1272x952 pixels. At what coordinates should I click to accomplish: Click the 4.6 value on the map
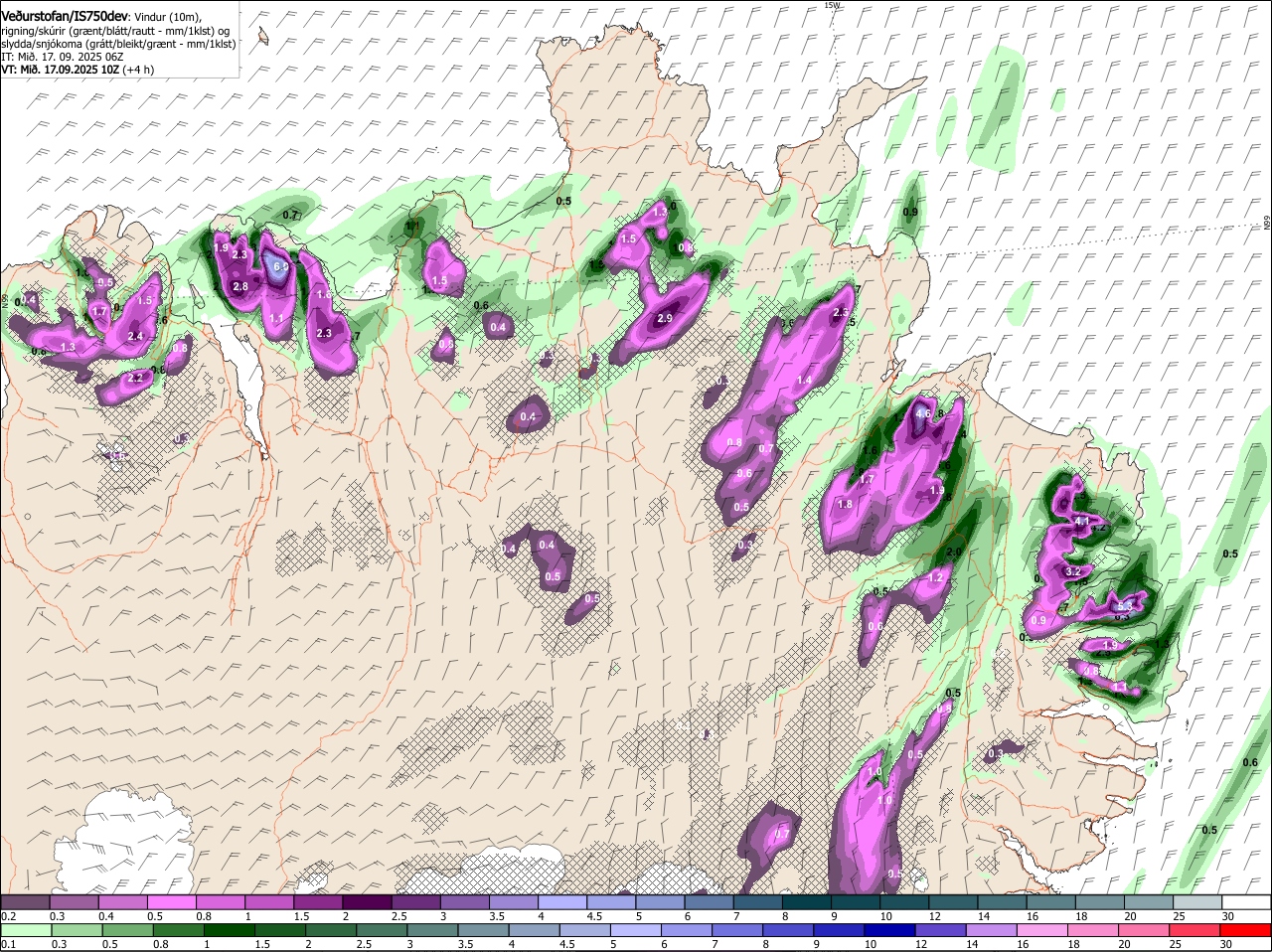point(923,413)
